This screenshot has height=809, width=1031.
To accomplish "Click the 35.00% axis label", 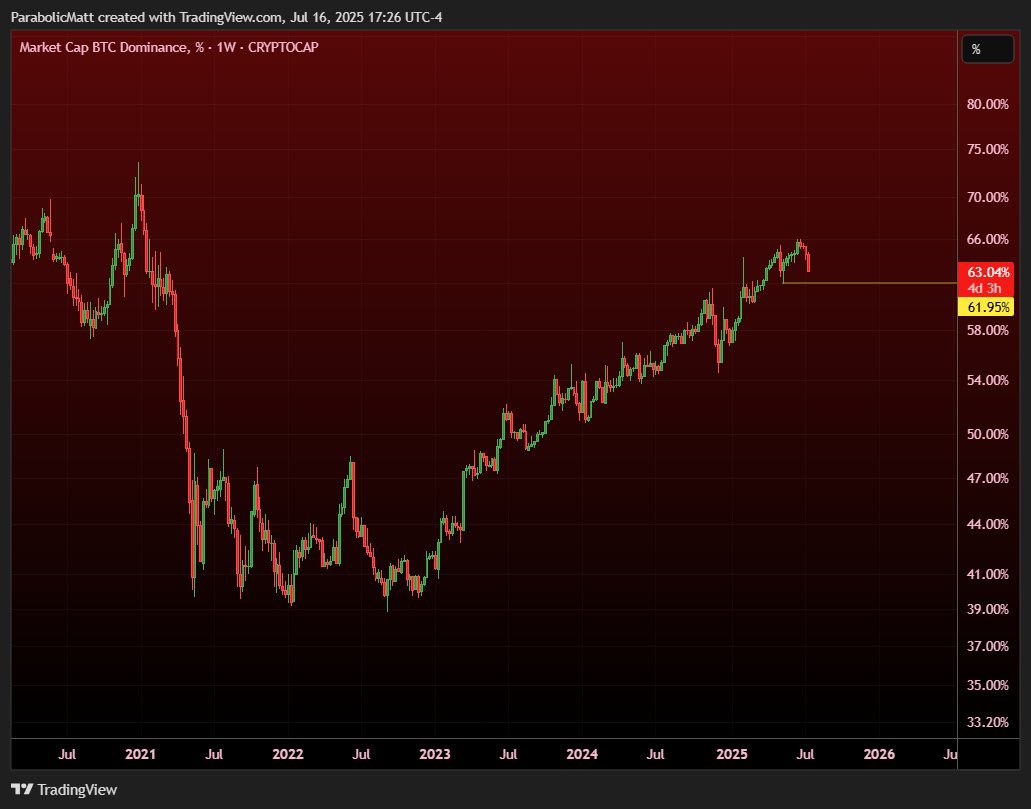I will click(x=988, y=685).
